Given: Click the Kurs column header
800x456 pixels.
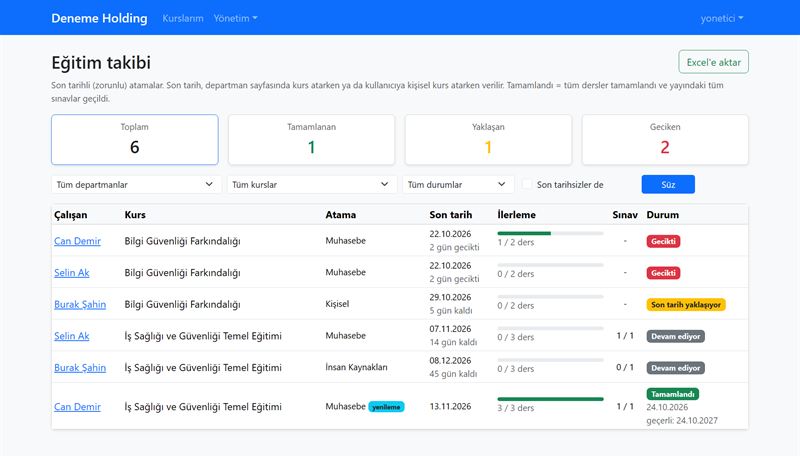Looking at the screenshot, I should click(x=135, y=215).
